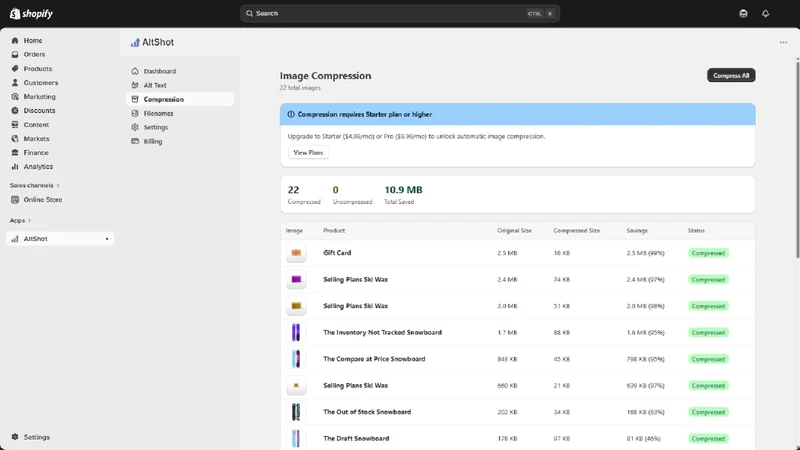Click the Finance icon
This screenshot has width=800, height=450.
coord(15,153)
